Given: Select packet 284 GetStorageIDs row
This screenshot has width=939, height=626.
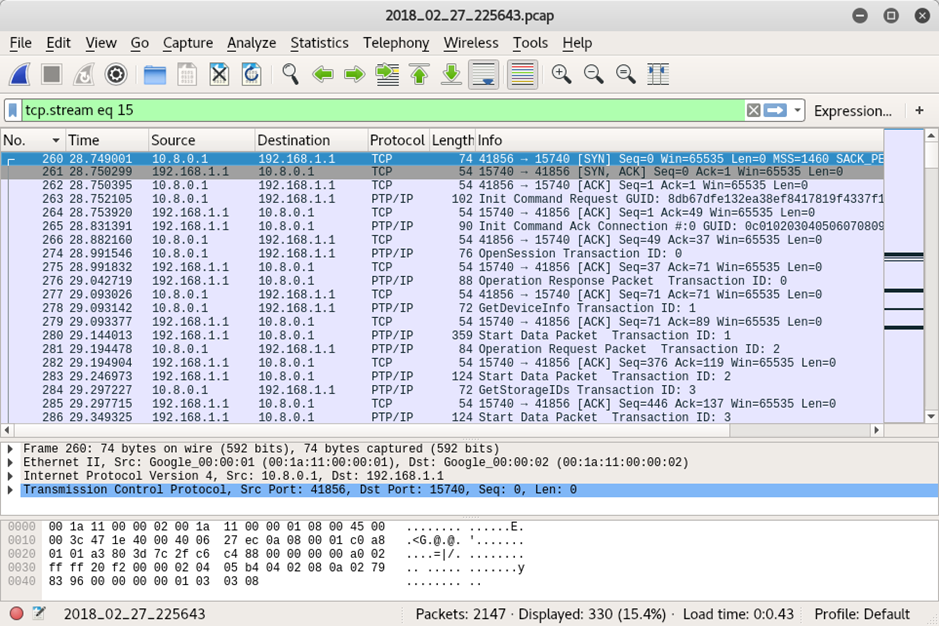Looking at the screenshot, I should [x=442, y=390].
